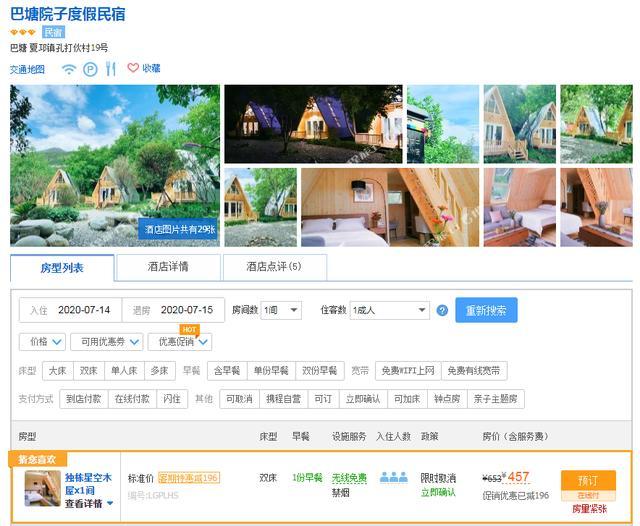Image resolution: width=640 pixels, height=526 pixels.
Task: Click the ¥457 price
Action: [516, 477]
